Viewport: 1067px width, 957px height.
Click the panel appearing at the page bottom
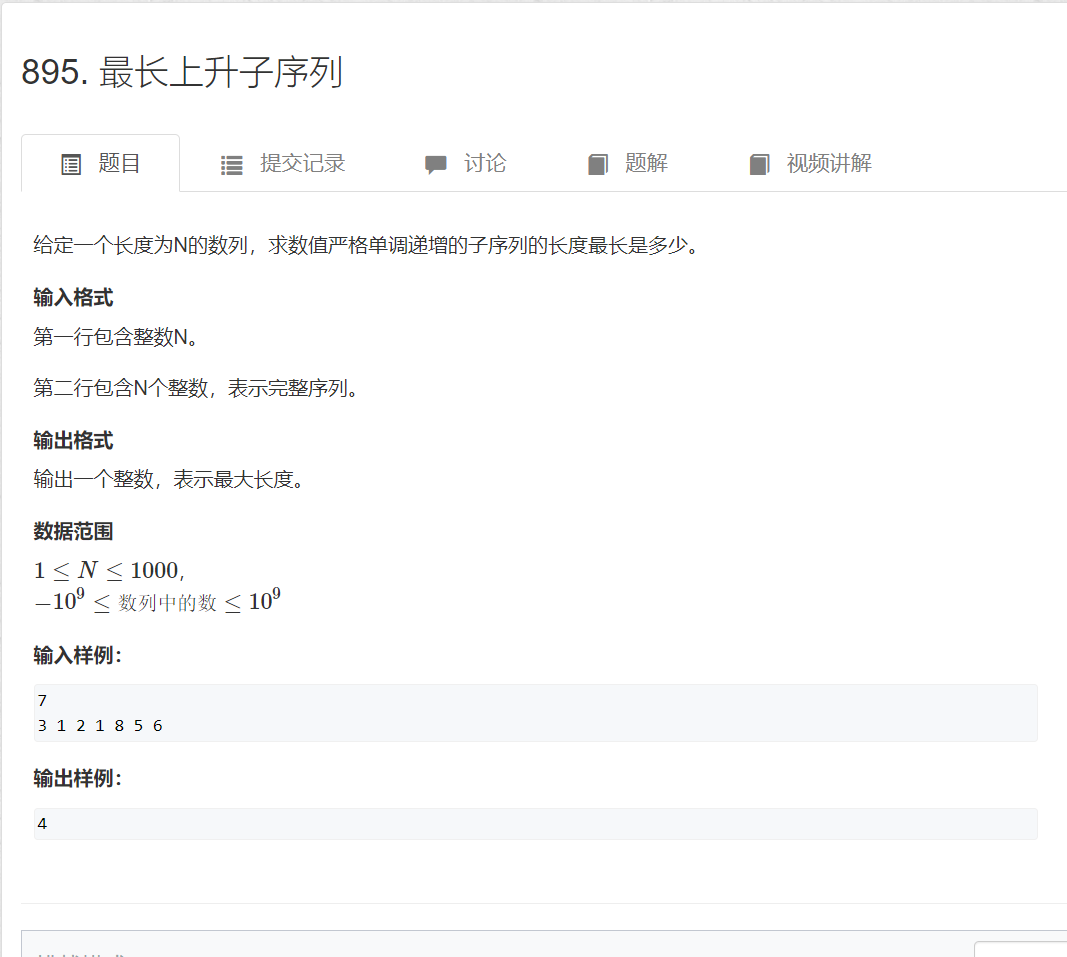tap(534, 945)
